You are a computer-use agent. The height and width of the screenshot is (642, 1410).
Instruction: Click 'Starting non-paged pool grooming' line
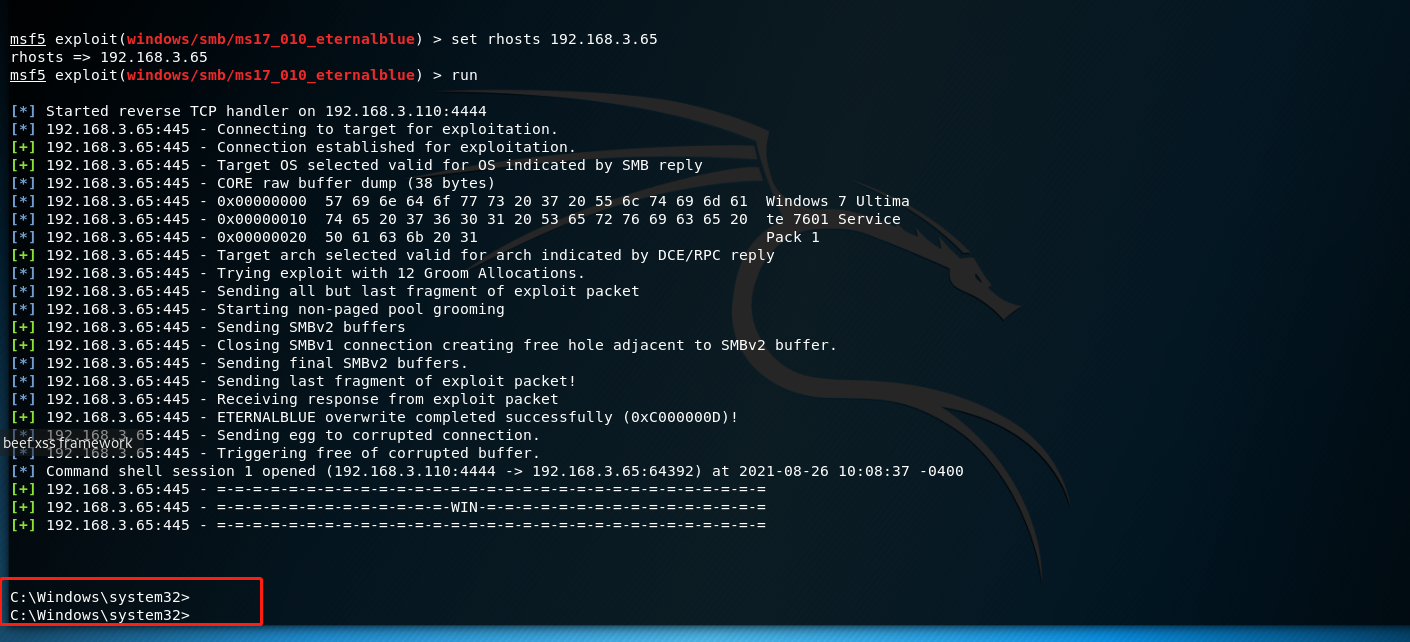point(258,309)
